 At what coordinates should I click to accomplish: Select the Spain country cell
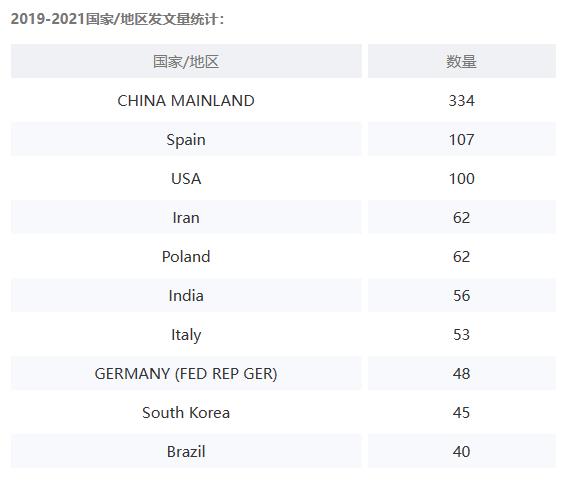(186, 139)
